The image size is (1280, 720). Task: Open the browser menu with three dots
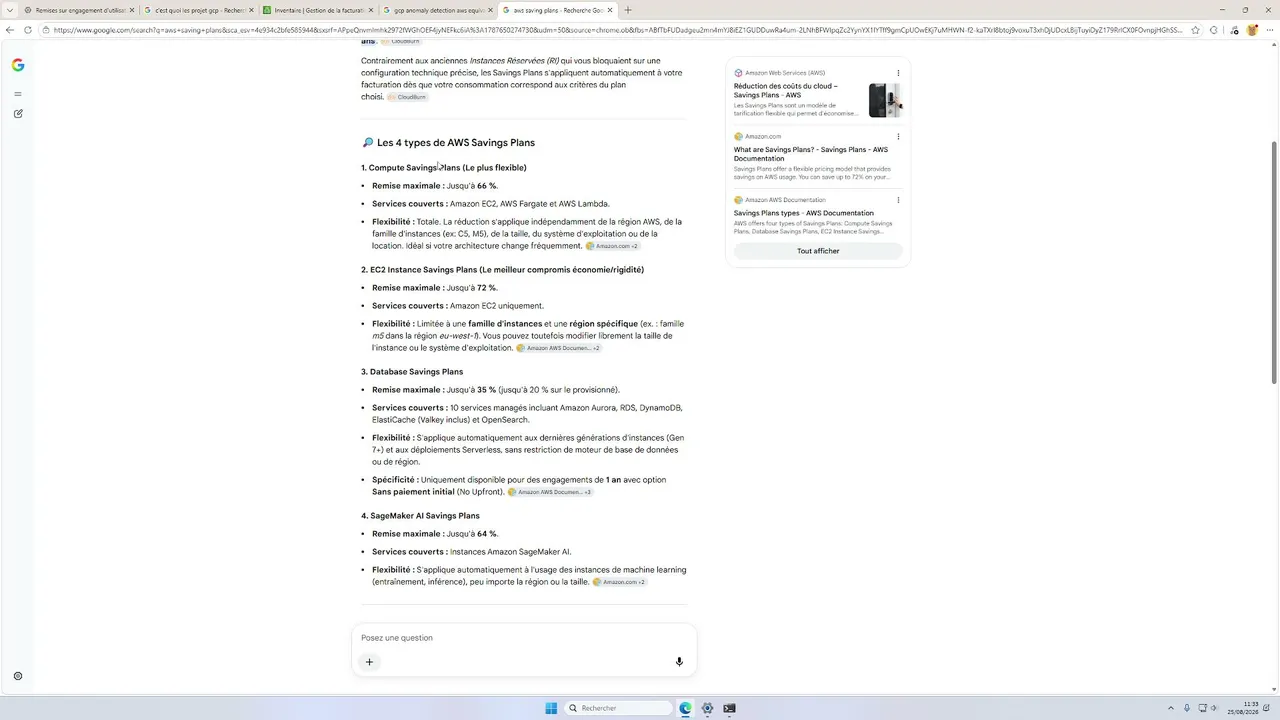[1269, 30]
